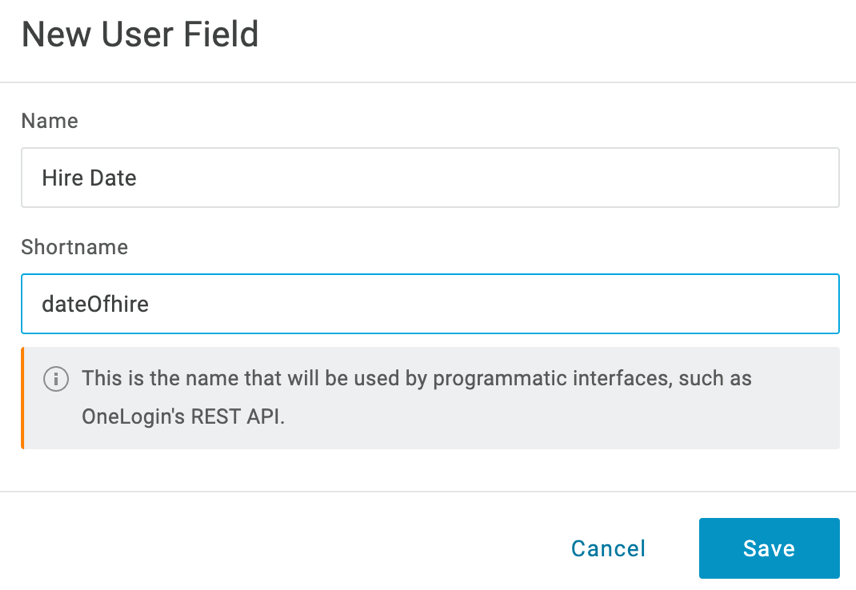Image resolution: width=856 pixels, height=590 pixels.
Task: Click the 'Cancel' link text
Action: [x=608, y=549]
